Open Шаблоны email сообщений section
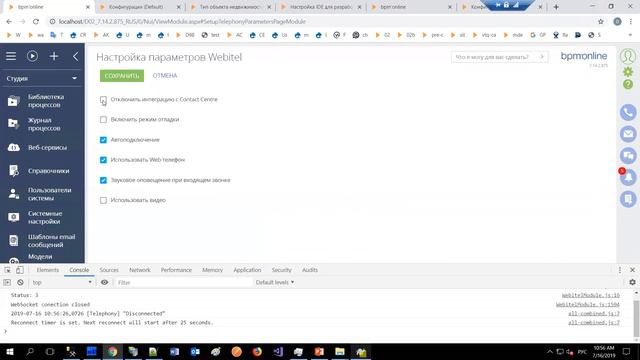The width and height of the screenshot is (640, 360). coord(42,241)
